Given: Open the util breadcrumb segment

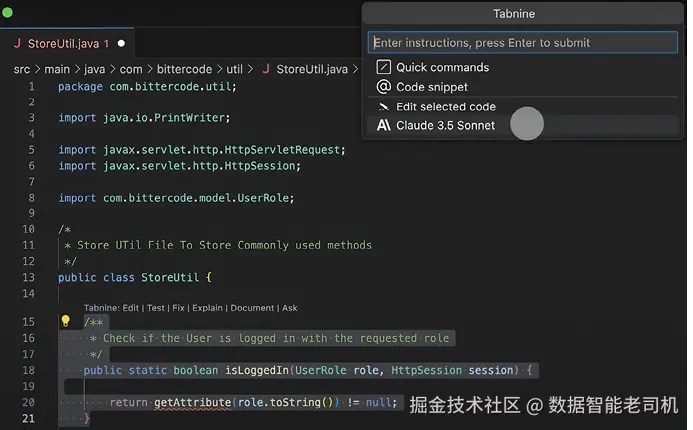Looking at the screenshot, I should (234, 69).
